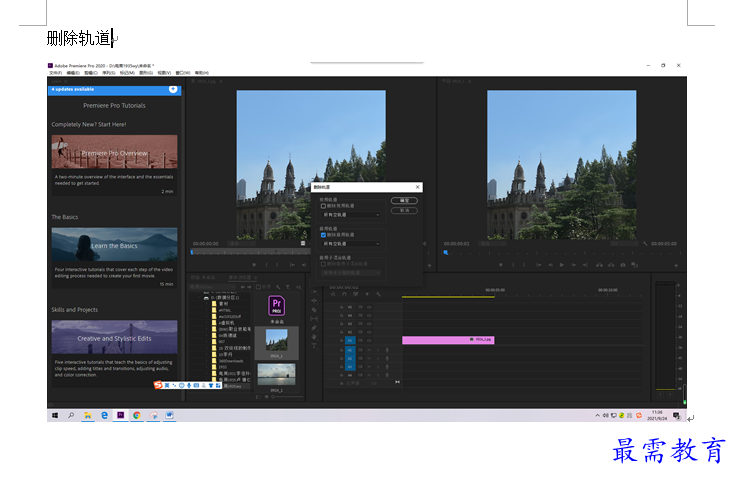Toggle timeline Snap magnet icon
The image size is (734, 482).
[x=344, y=294]
